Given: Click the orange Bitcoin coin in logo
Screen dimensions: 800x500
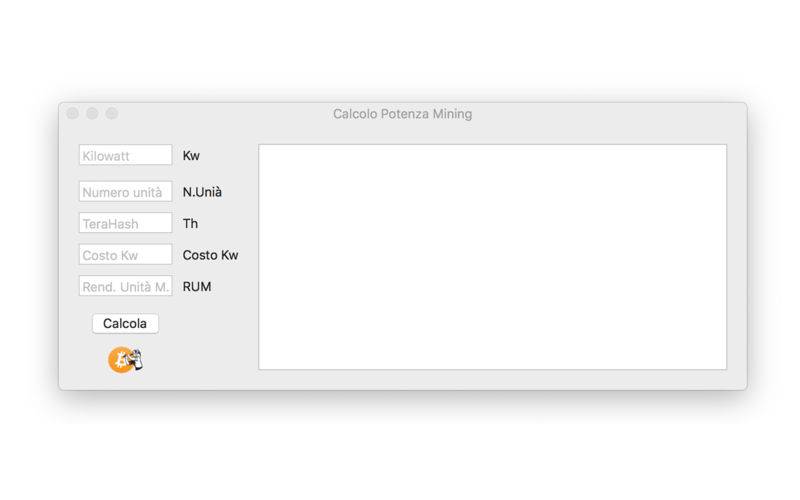Looking at the screenshot, I should tap(120, 360).
